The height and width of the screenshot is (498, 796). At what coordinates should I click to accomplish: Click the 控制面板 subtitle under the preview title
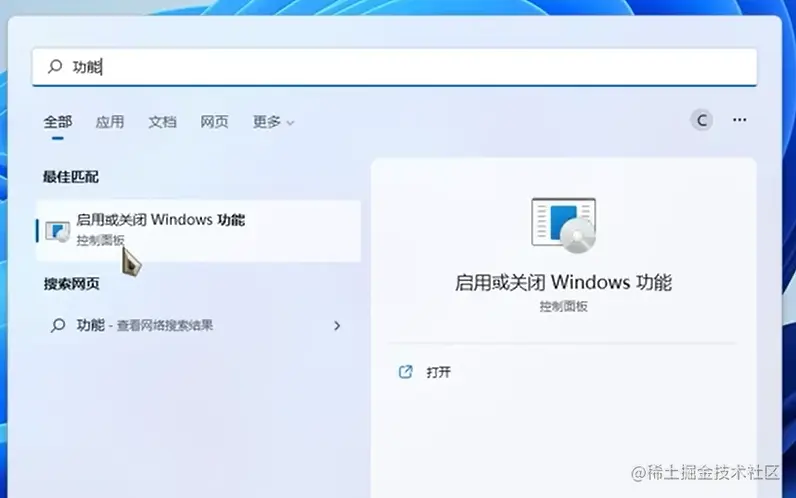point(563,307)
